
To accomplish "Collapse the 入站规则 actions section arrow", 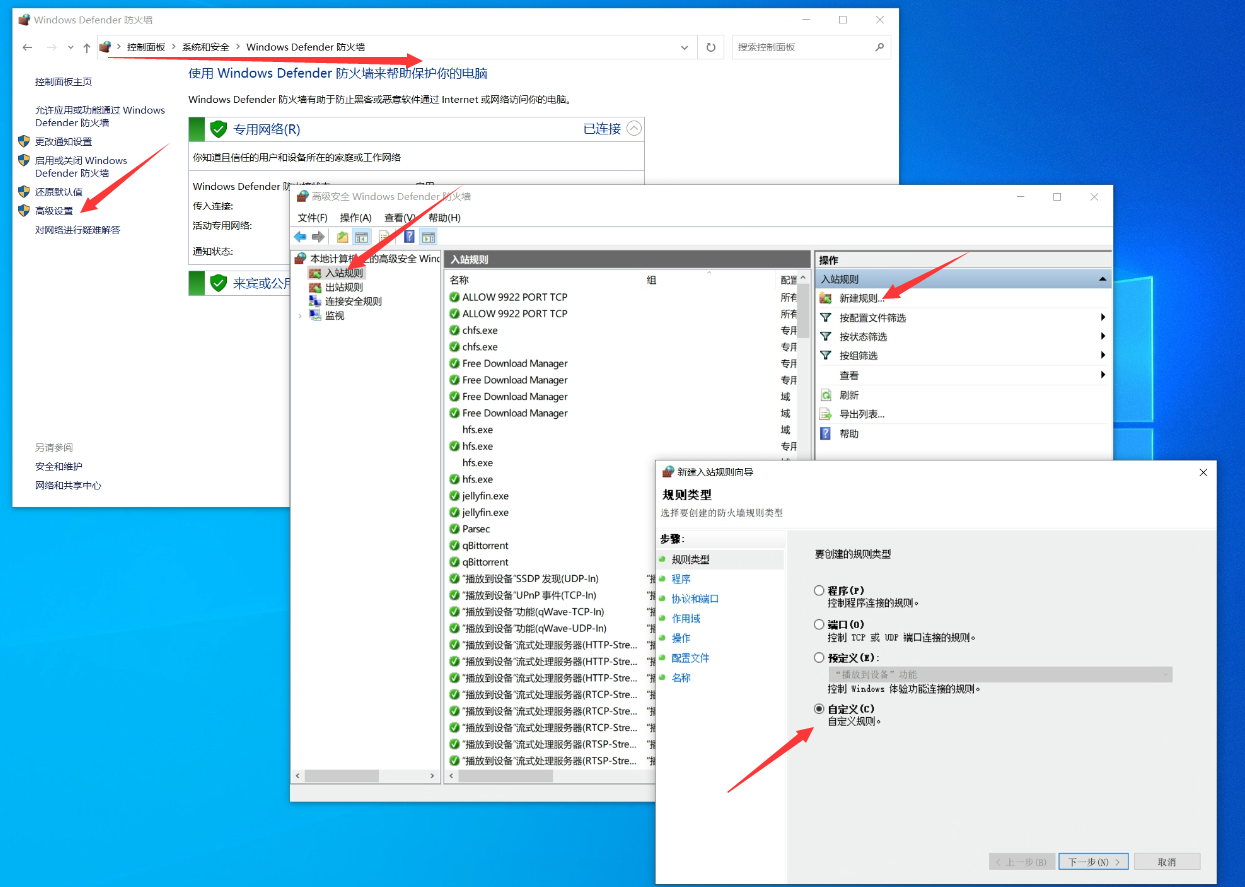I will [1102, 279].
